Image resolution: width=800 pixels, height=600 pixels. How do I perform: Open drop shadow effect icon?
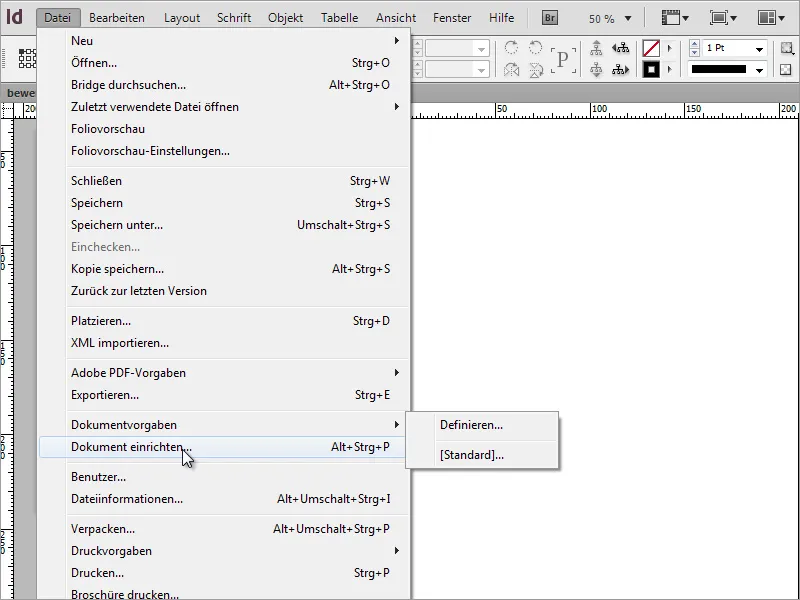(x=787, y=48)
